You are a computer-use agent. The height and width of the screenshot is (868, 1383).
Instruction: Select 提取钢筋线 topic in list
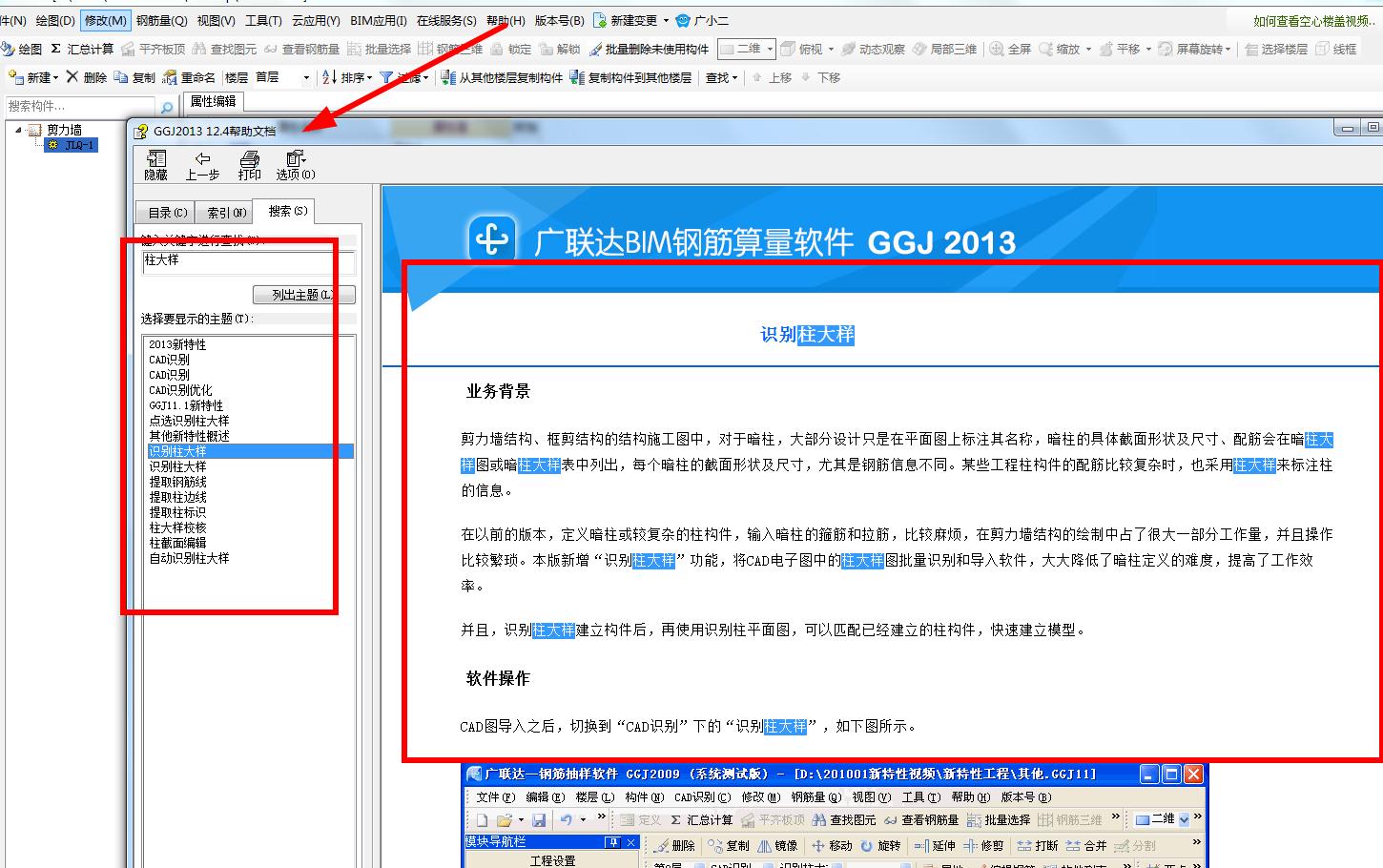tap(177, 482)
